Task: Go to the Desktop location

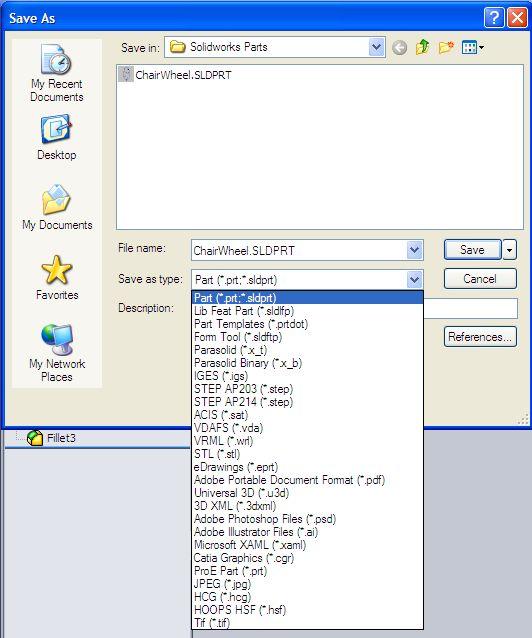Action: click(57, 138)
